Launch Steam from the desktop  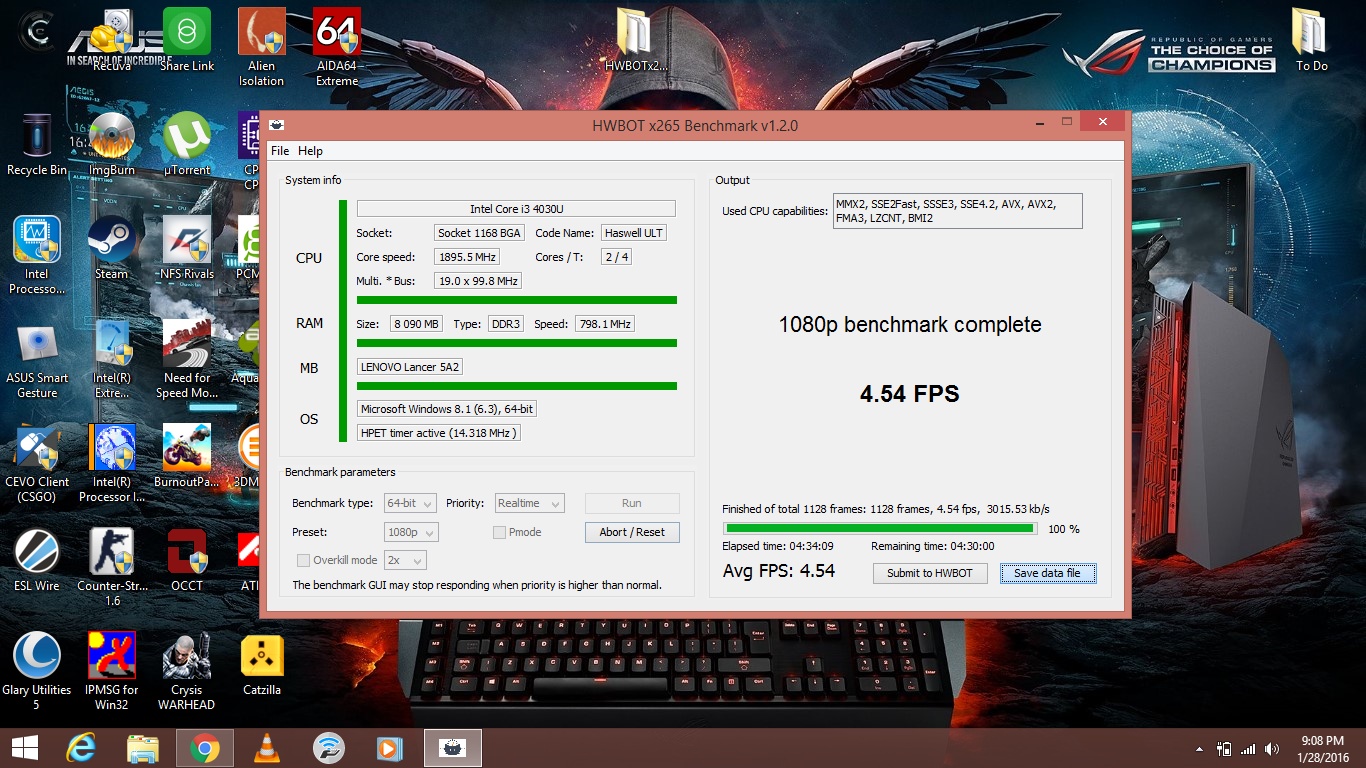(112, 249)
